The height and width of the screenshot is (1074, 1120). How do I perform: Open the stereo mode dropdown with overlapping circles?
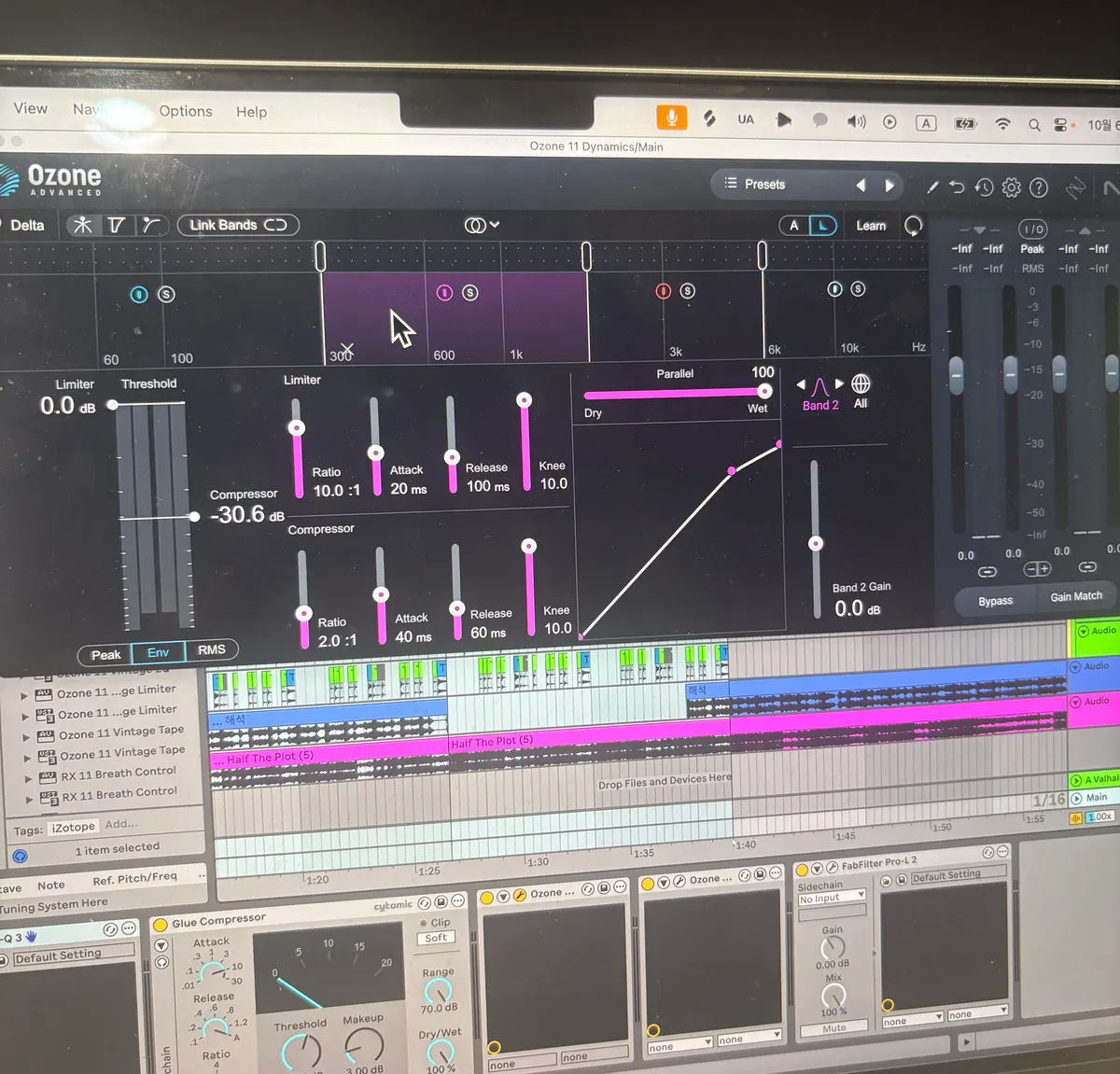click(482, 225)
